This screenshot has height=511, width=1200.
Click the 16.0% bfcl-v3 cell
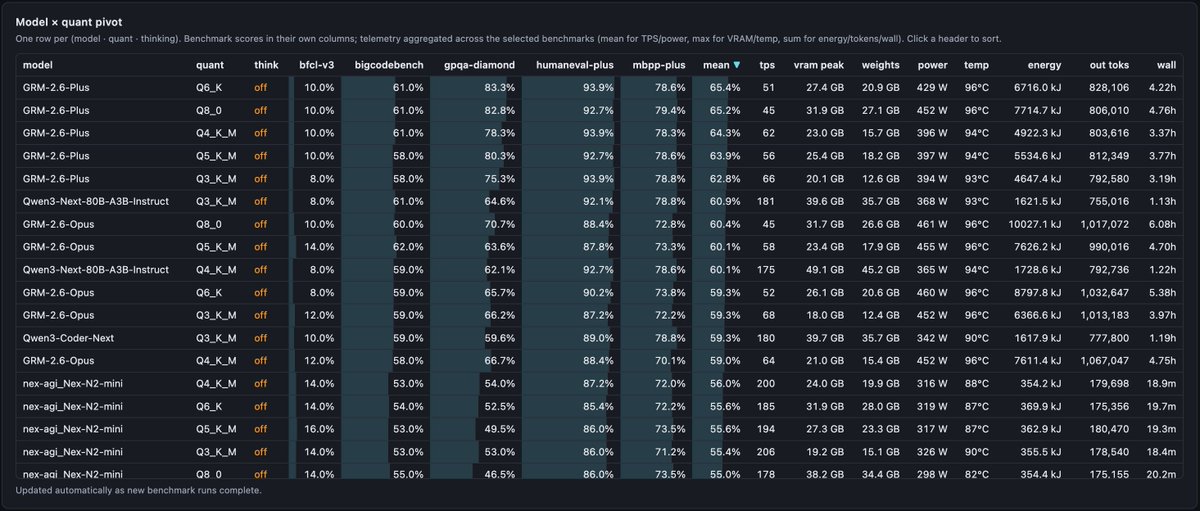[x=319, y=430]
